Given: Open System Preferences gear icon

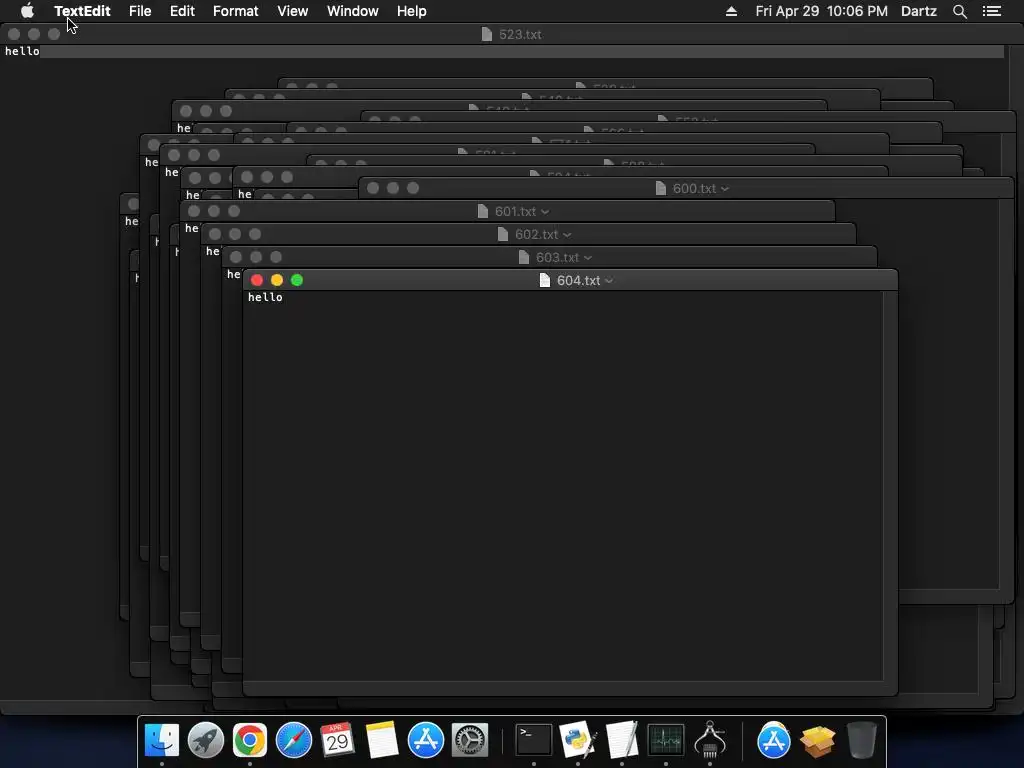Looking at the screenshot, I should tap(470, 740).
